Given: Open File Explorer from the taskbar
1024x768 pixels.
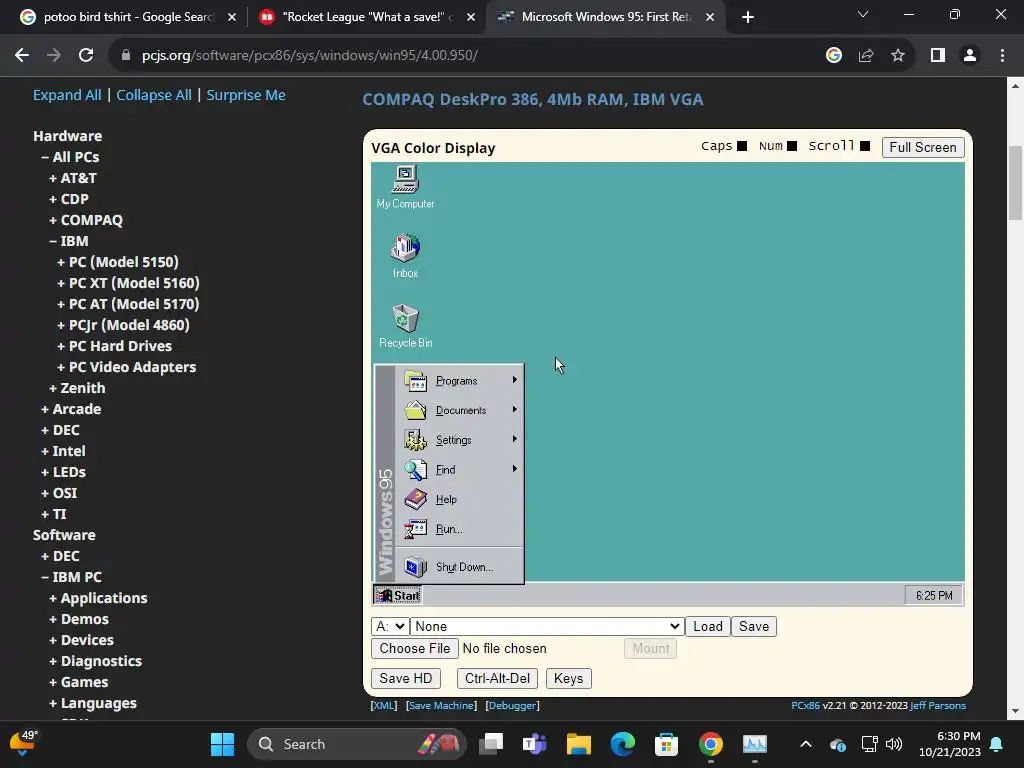Looking at the screenshot, I should pos(578,744).
